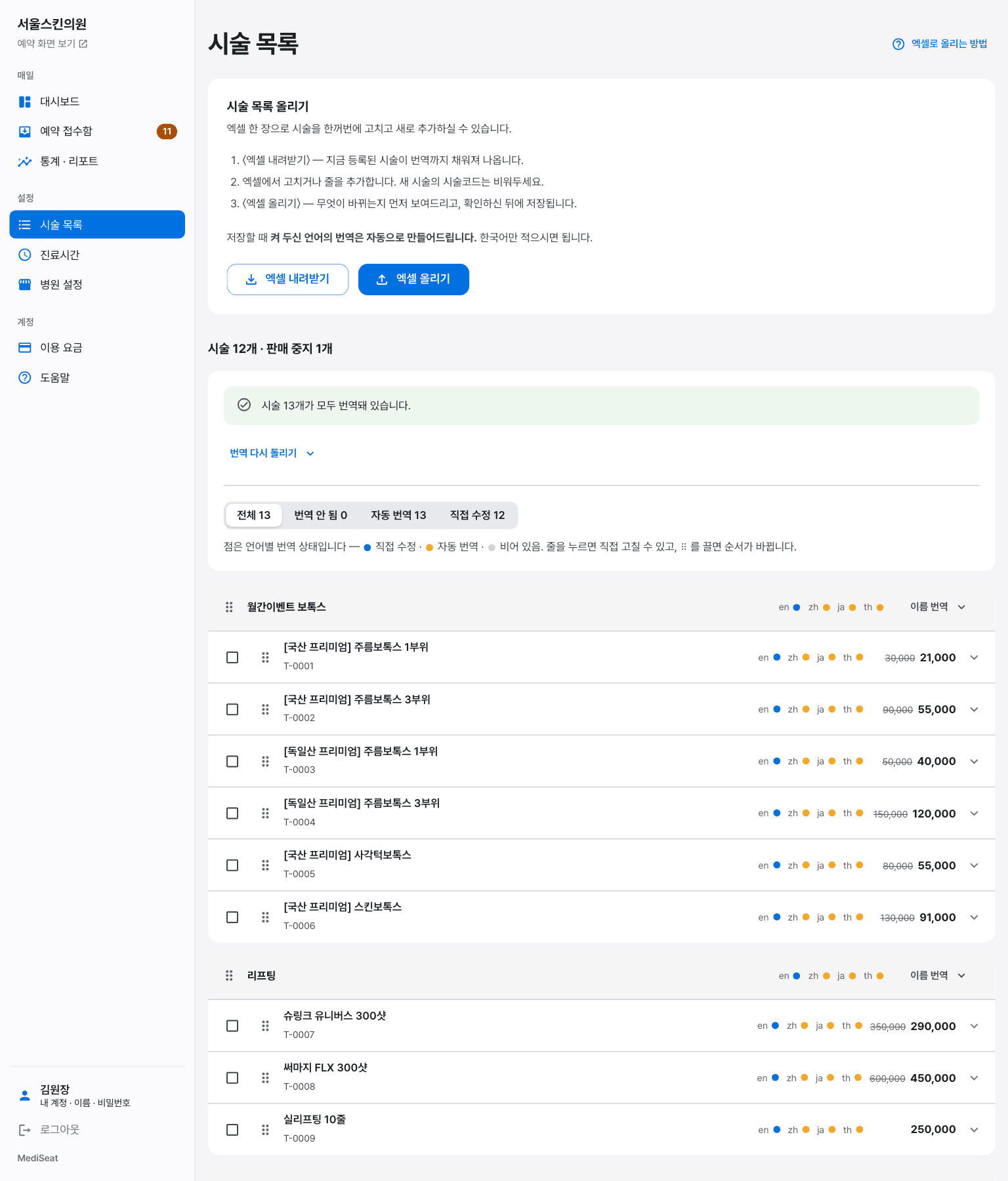Click the 로그아웃 exit icon
The height and width of the screenshot is (1181, 1008).
pos(25,1130)
